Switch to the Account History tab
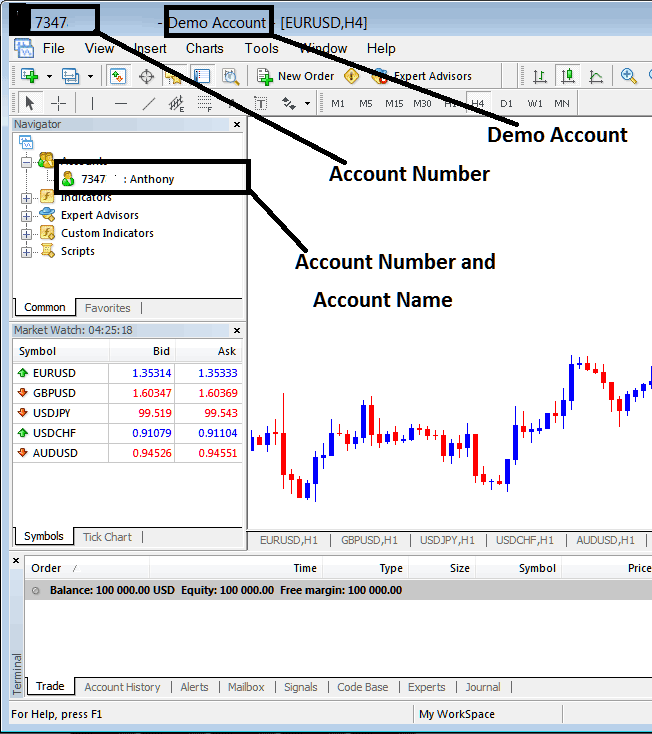 coord(122,687)
